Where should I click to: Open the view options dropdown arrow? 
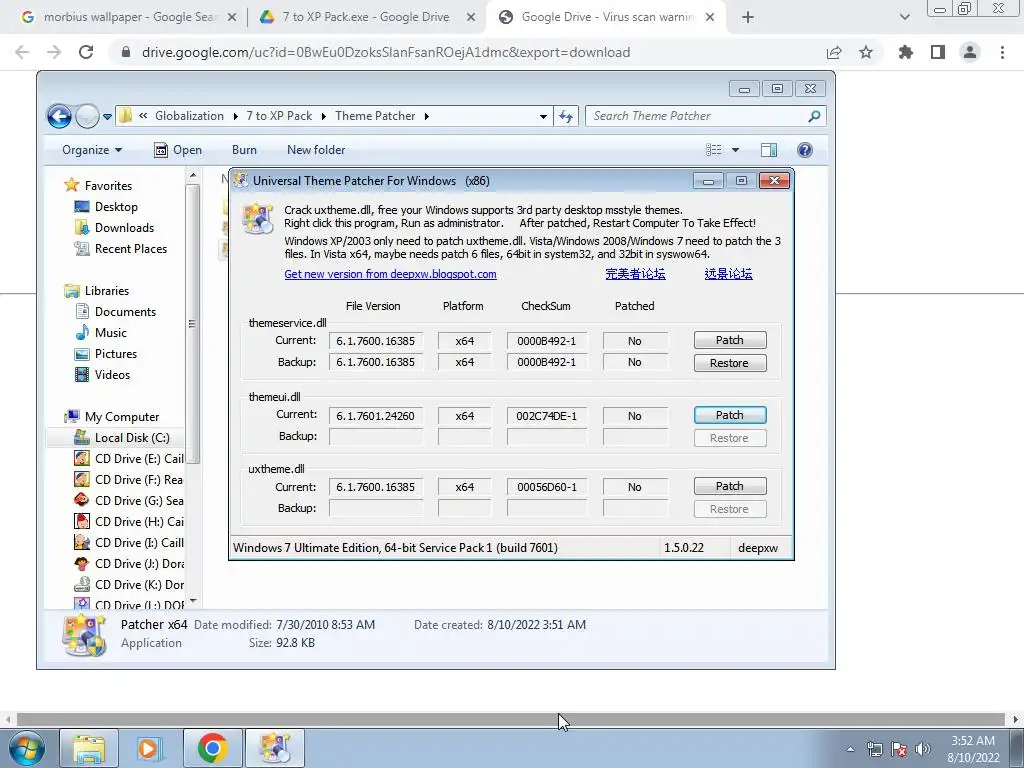point(735,150)
